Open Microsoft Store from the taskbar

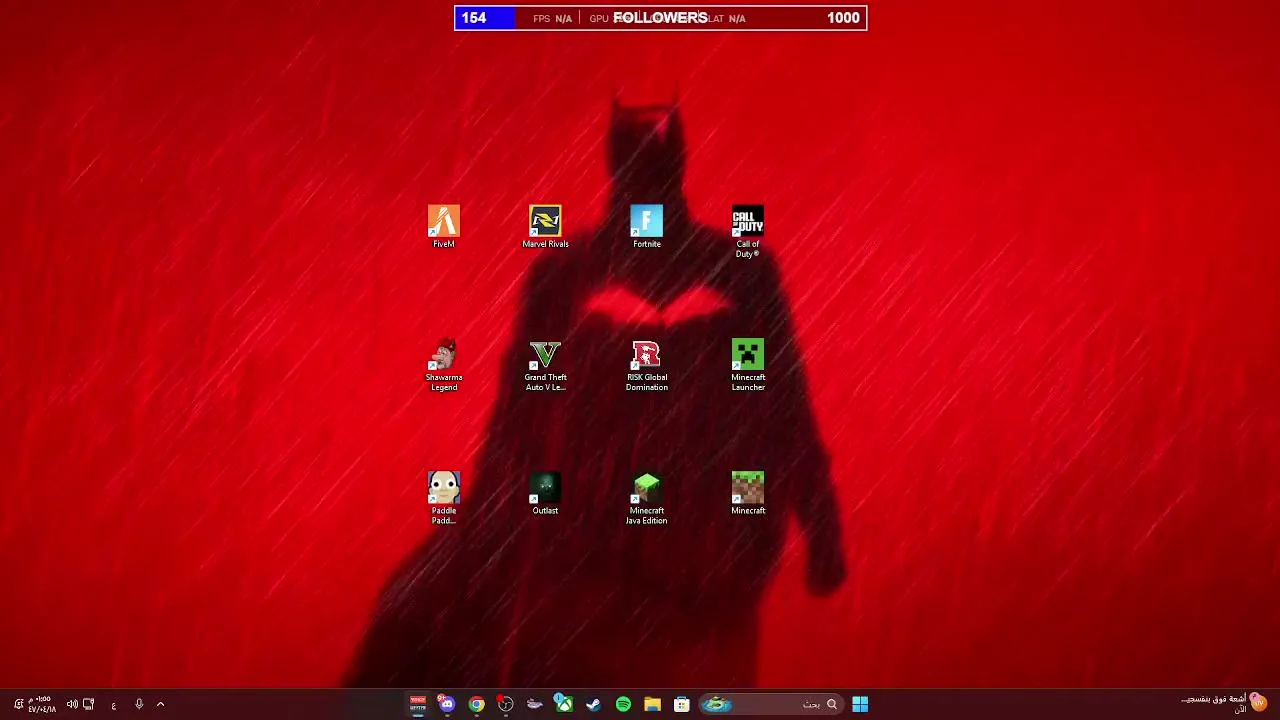(x=682, y=704)
